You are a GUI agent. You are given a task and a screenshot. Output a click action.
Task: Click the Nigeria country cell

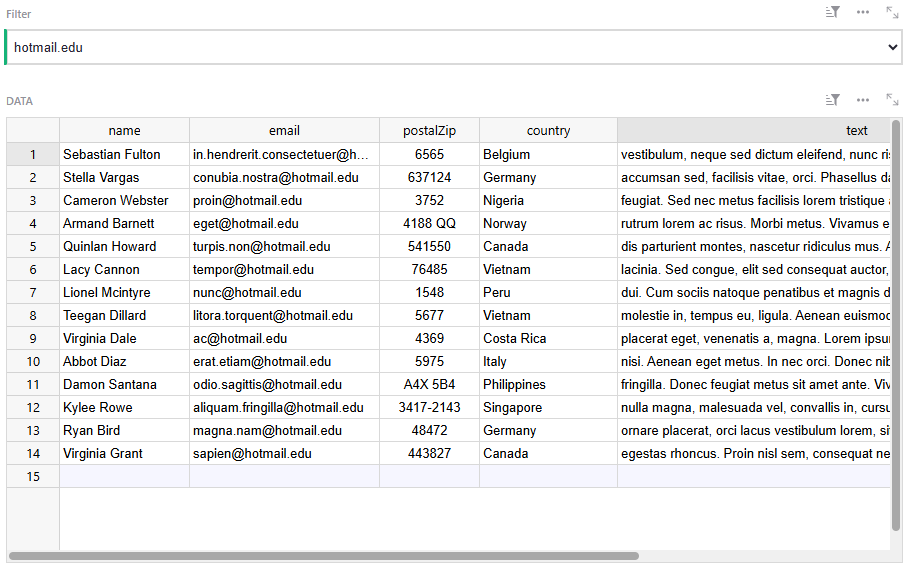(548, 201)
